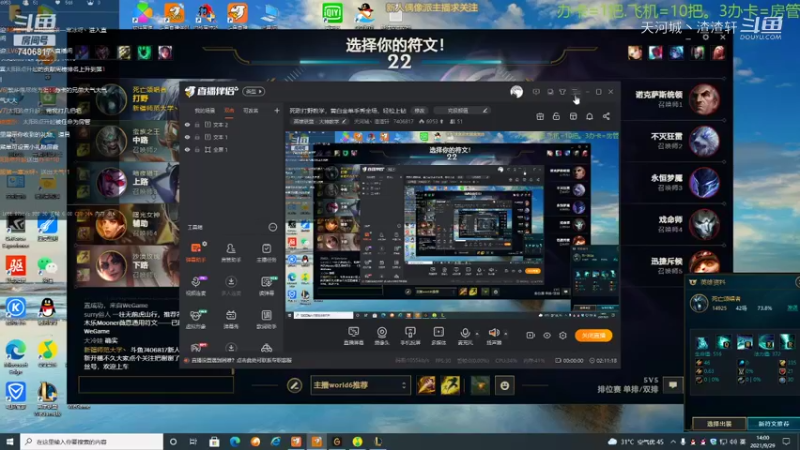Open the ward skin selector icon
Image resolution: width=800 pixels, height=450 pixels.
(480, 385)
